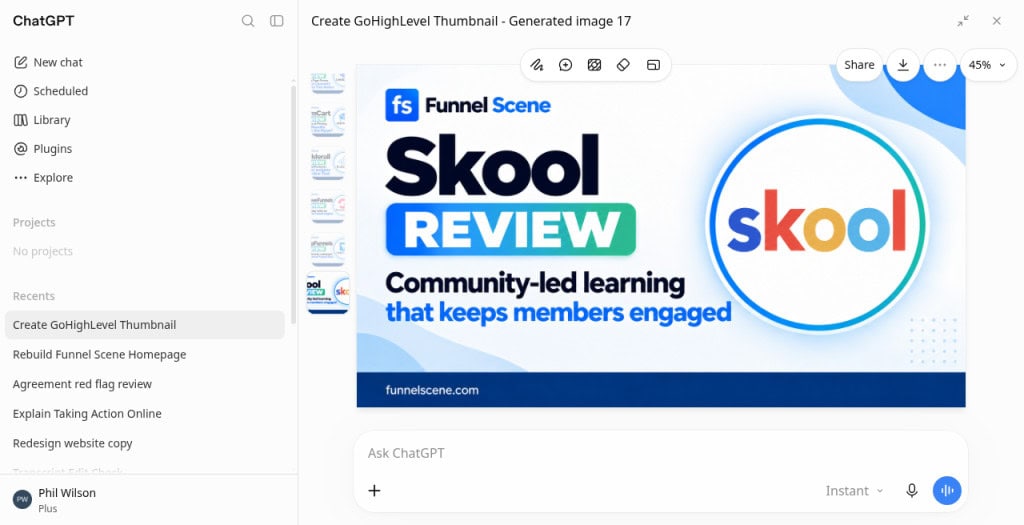Click the generated Skool Review image
This screenshot has height=525, width=1024.
(x=661, y=236)
